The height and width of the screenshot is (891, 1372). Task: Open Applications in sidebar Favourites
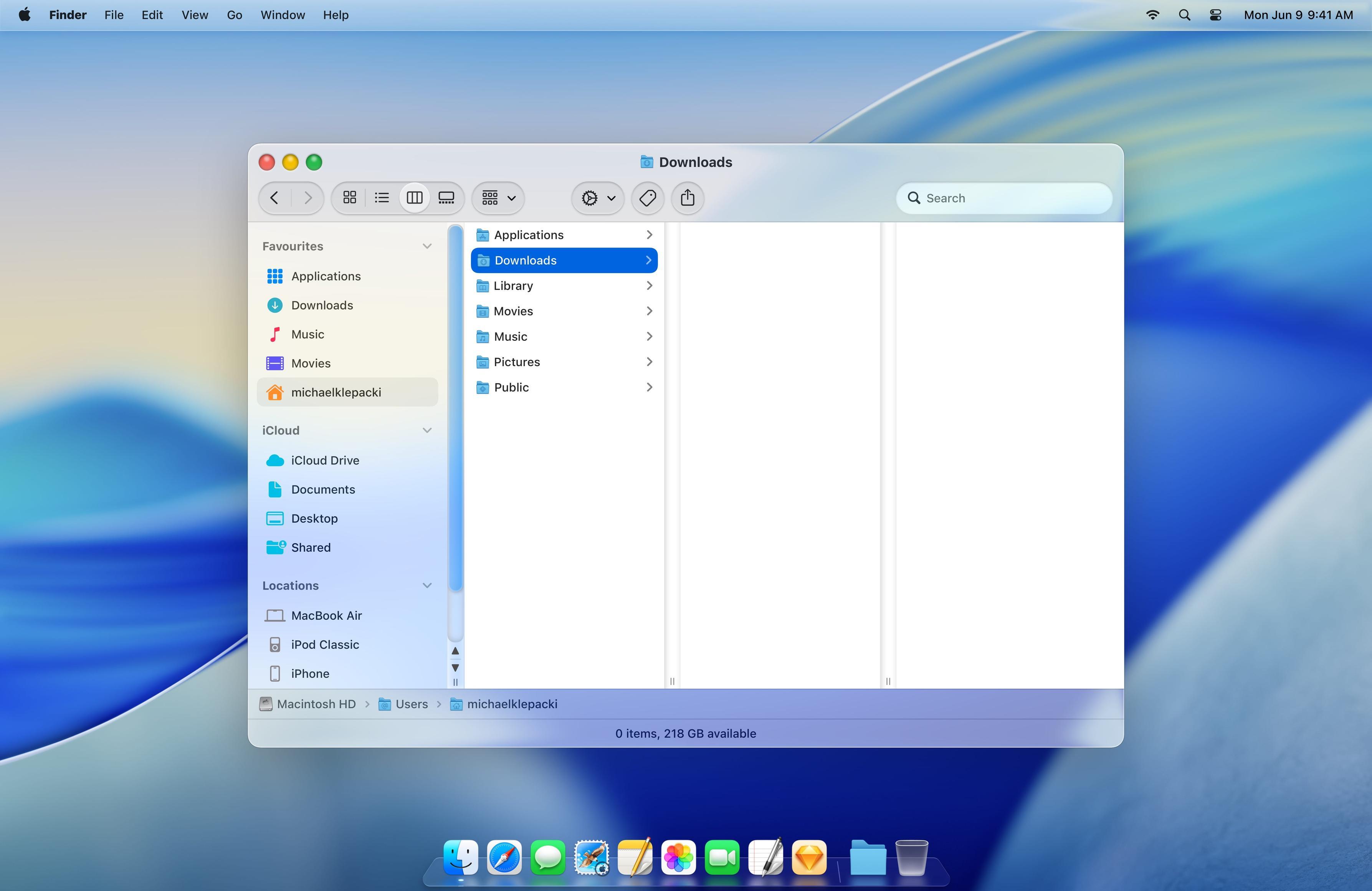pyautogui.click(x=347, y=276)
